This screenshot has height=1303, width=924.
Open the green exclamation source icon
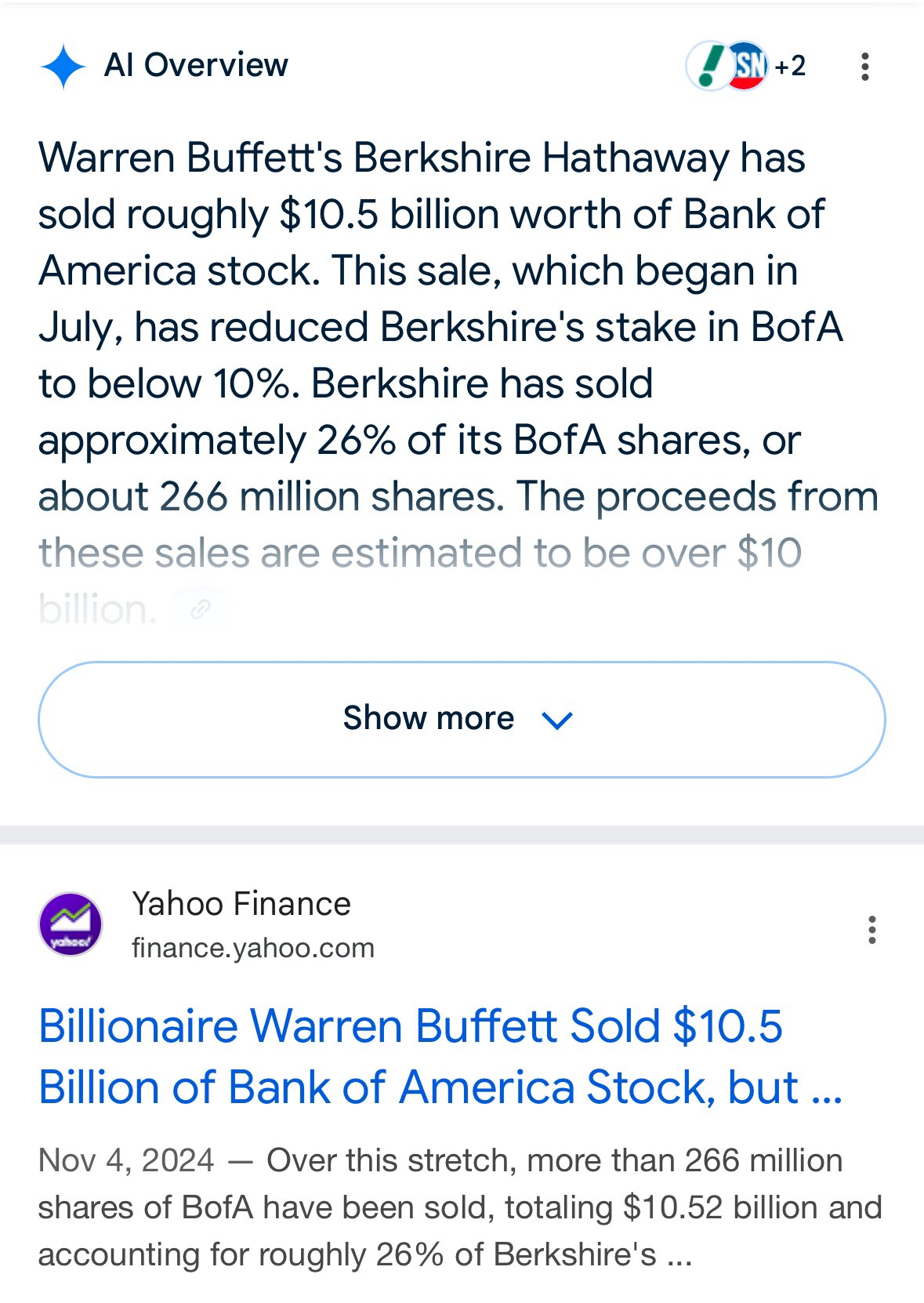[x=709, y=66]
